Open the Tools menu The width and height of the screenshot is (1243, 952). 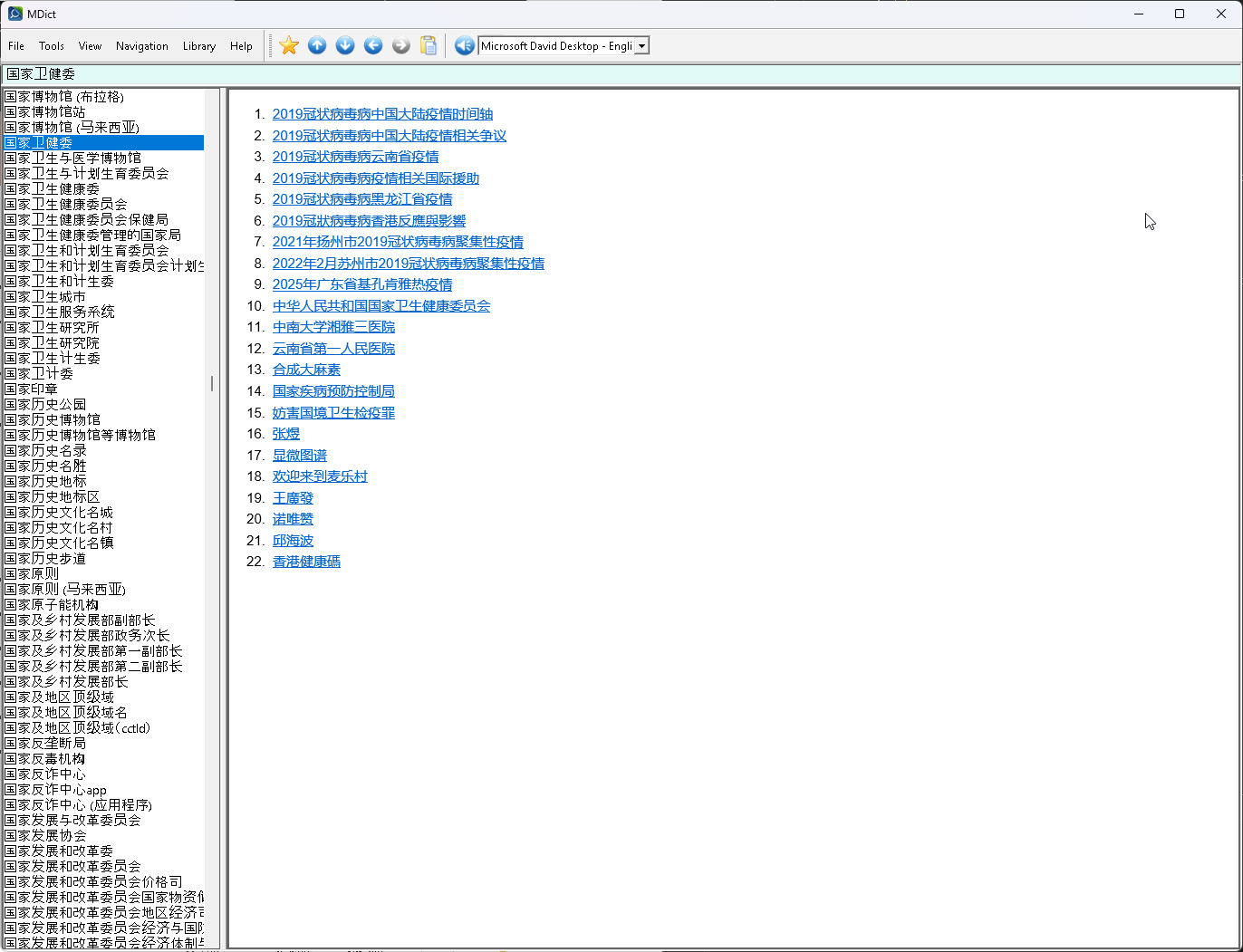[x=52, y=46]
